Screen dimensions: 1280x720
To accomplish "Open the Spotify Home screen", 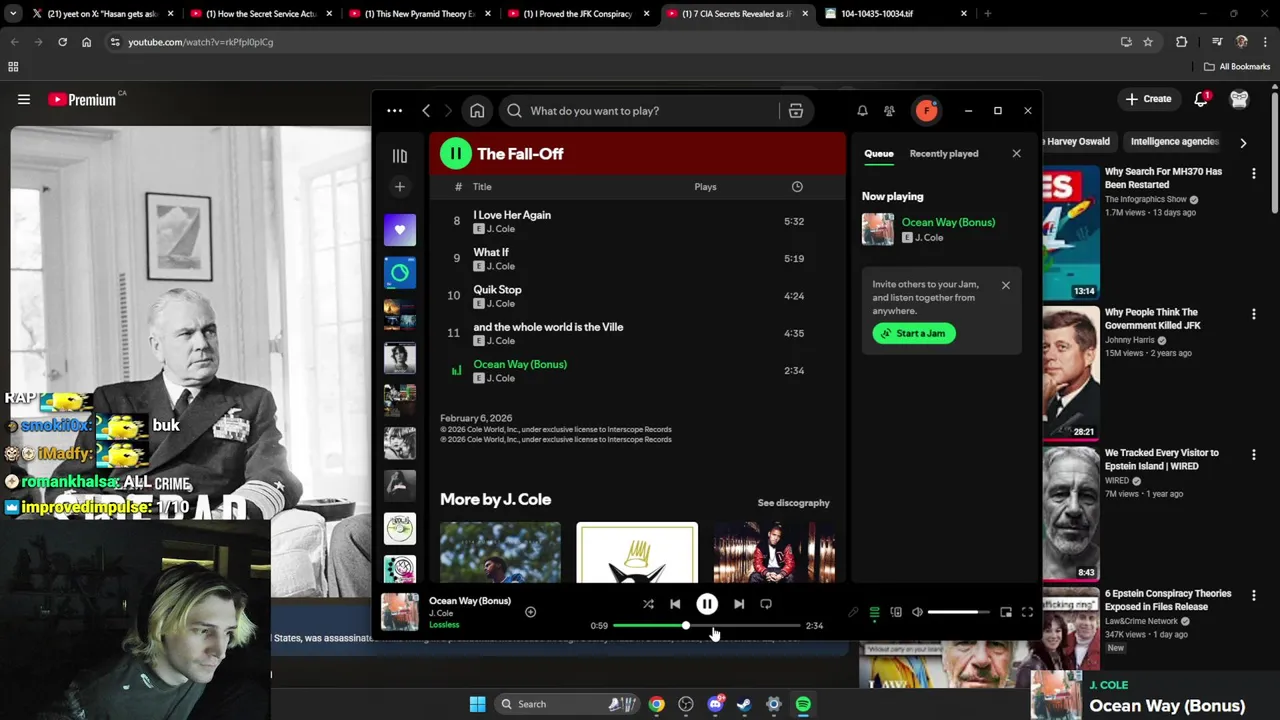I will pyautogui.click(x=477, y=111).
